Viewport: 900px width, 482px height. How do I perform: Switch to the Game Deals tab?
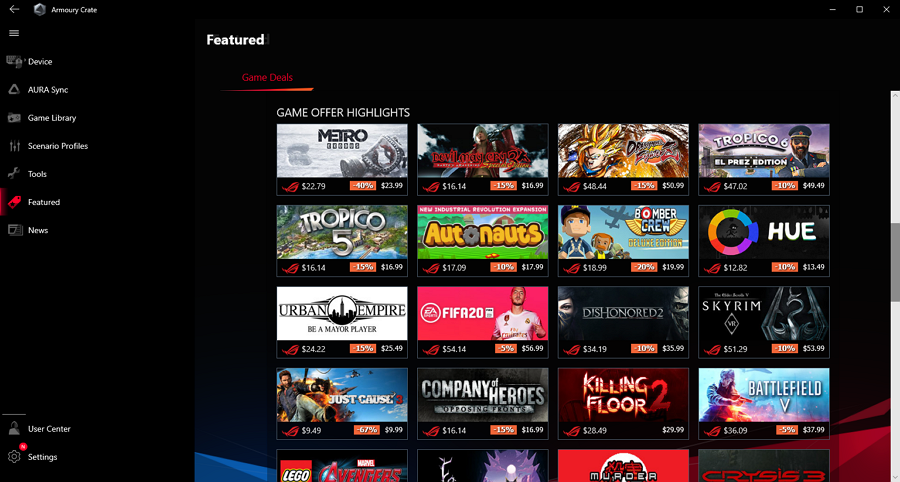point(267,77)
